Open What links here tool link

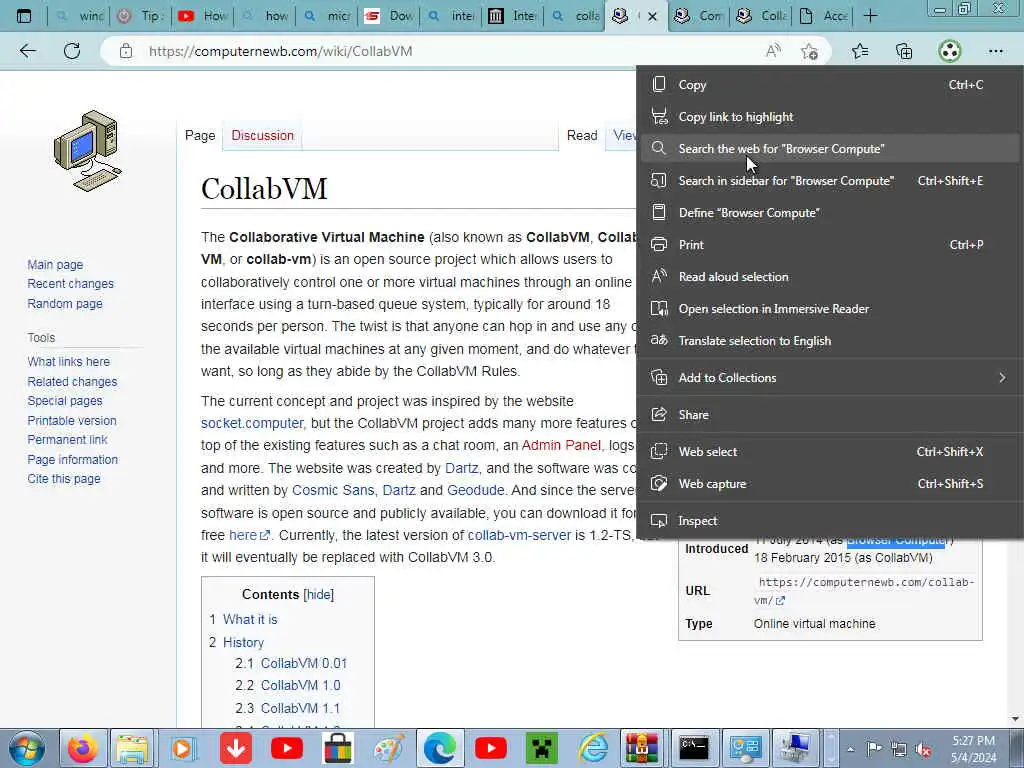(69, 362)
